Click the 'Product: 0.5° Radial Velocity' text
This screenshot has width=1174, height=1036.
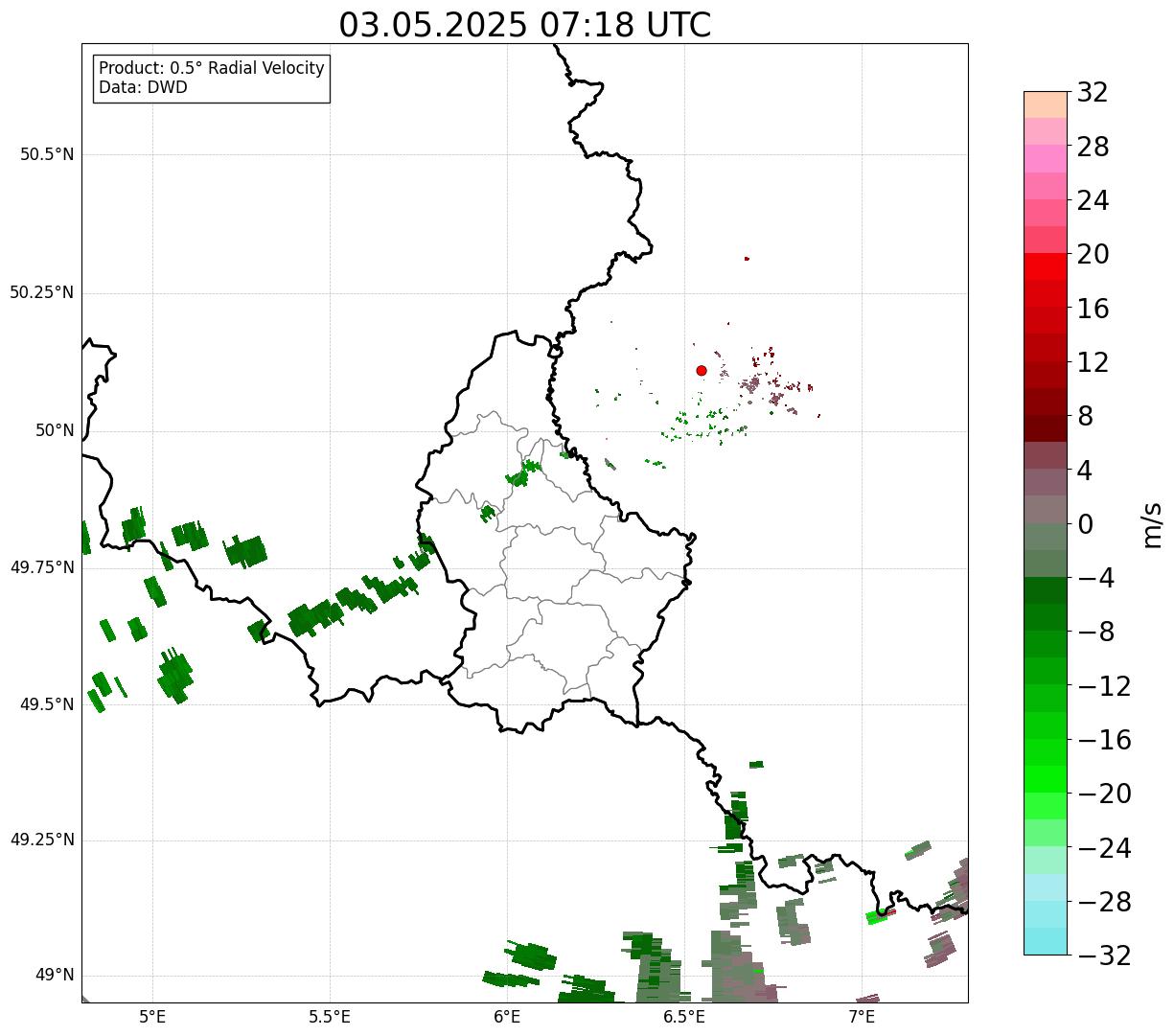click(x=212, y=69)
